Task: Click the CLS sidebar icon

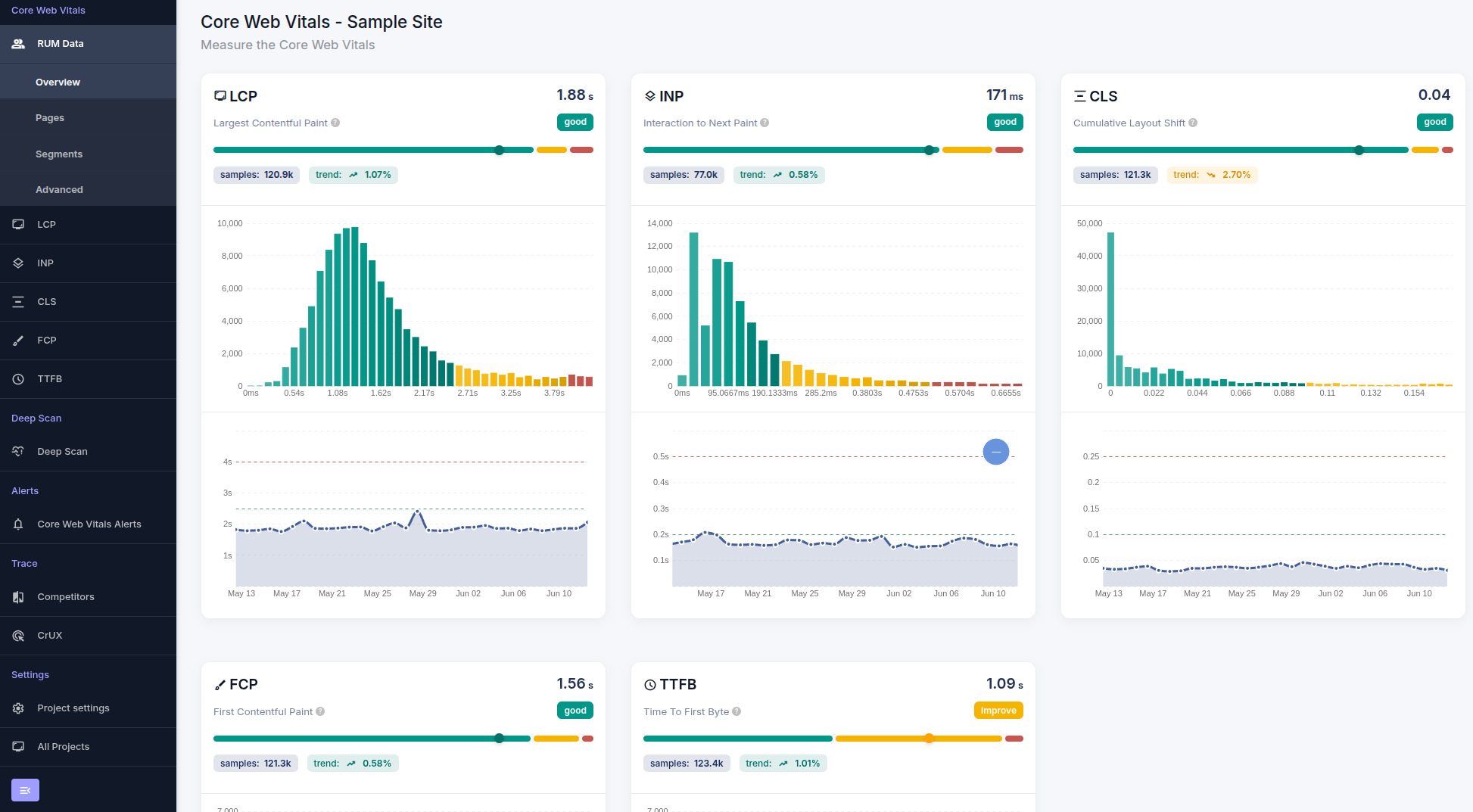Action: pyautogui.click(x=18, y=302)
